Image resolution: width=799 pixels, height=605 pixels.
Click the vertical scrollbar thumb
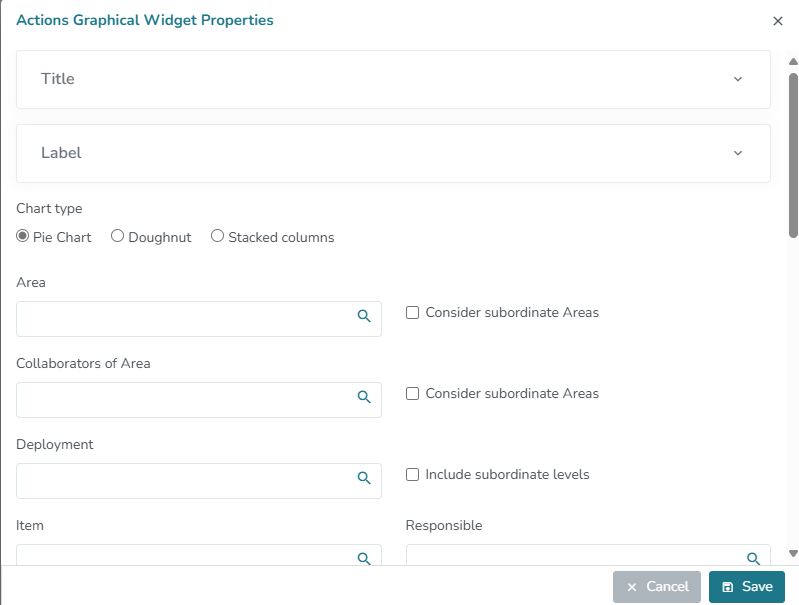click(793, 155)
